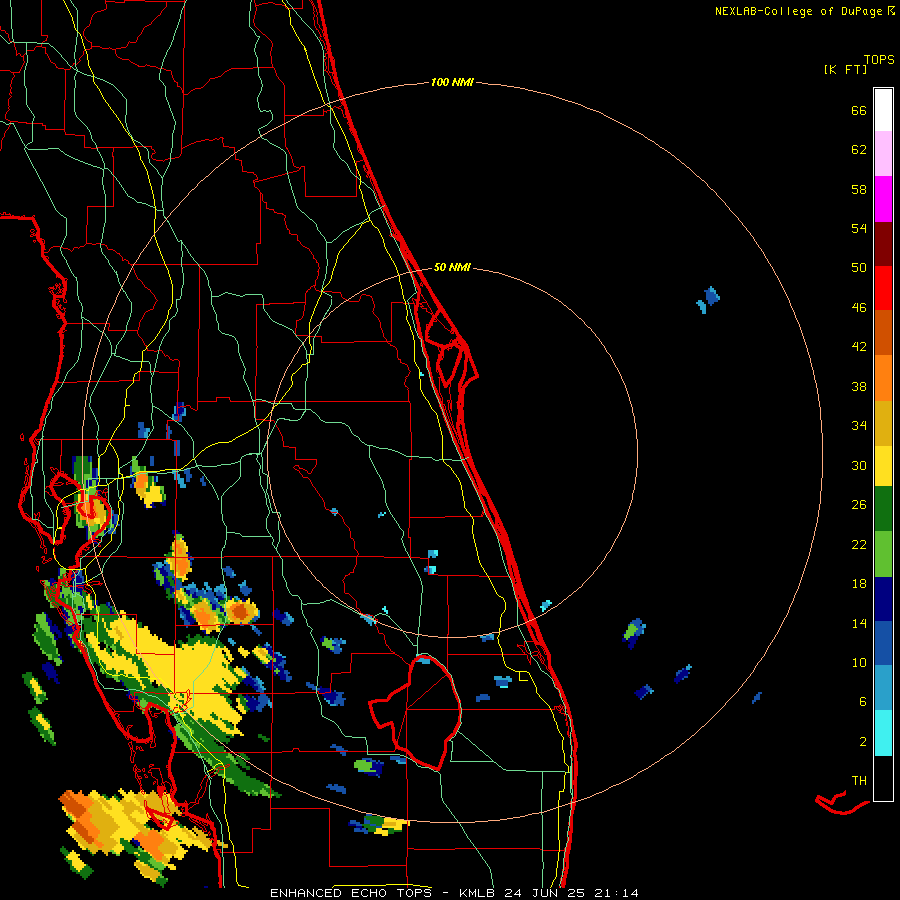
Task: Pick the dark orange legend swatch
Action: click(883, 332)
